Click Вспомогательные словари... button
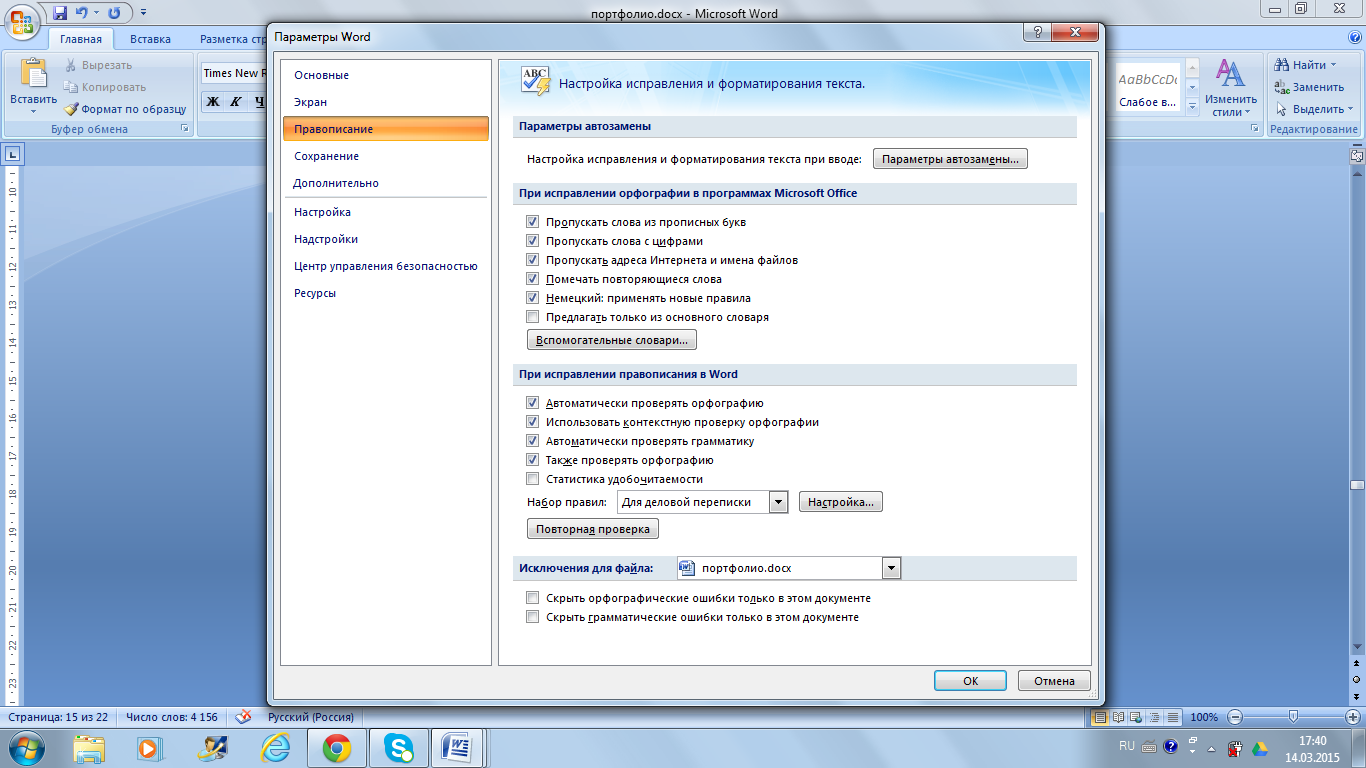The width and height of the screenshot is (1366, 768). [x=612, y=341]
